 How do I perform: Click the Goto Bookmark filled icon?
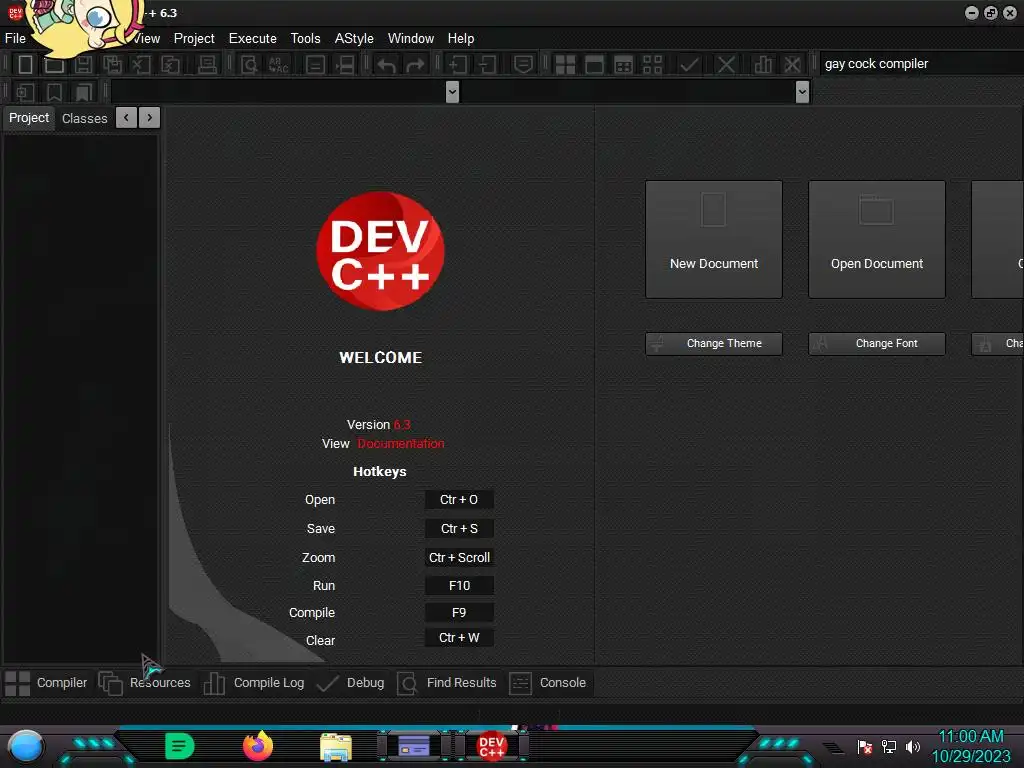[x=84, y=92]
